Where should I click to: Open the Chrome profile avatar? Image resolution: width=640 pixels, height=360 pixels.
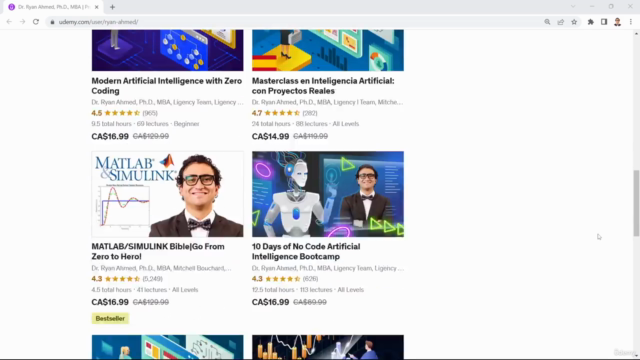(617, 22)
